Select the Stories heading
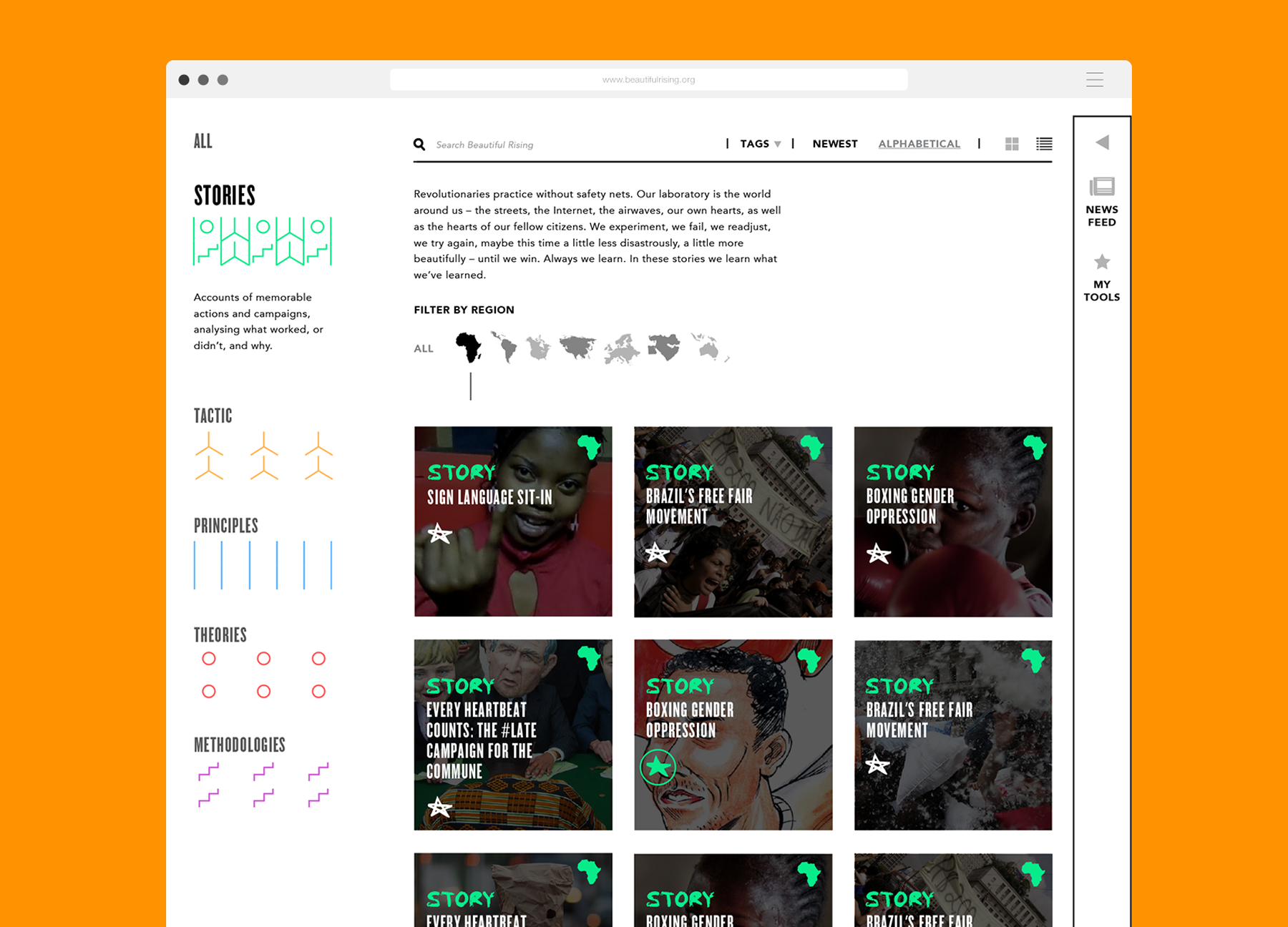This screenshot has height=927, width=1288. click(x=225, y=195)
